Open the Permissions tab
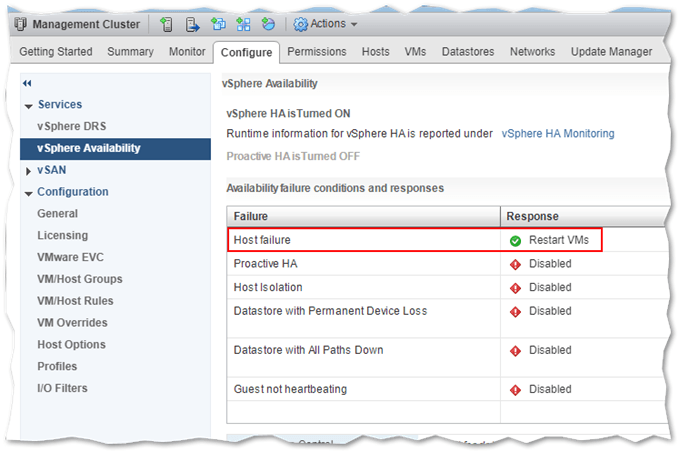The height and width of the screenshot is (453, 680). (x=317, y=52)
